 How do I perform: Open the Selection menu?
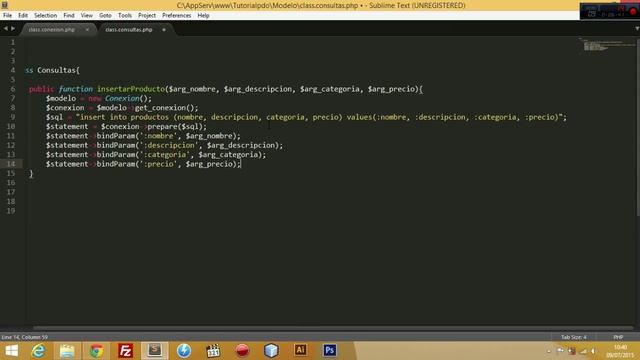coord(45,16)
